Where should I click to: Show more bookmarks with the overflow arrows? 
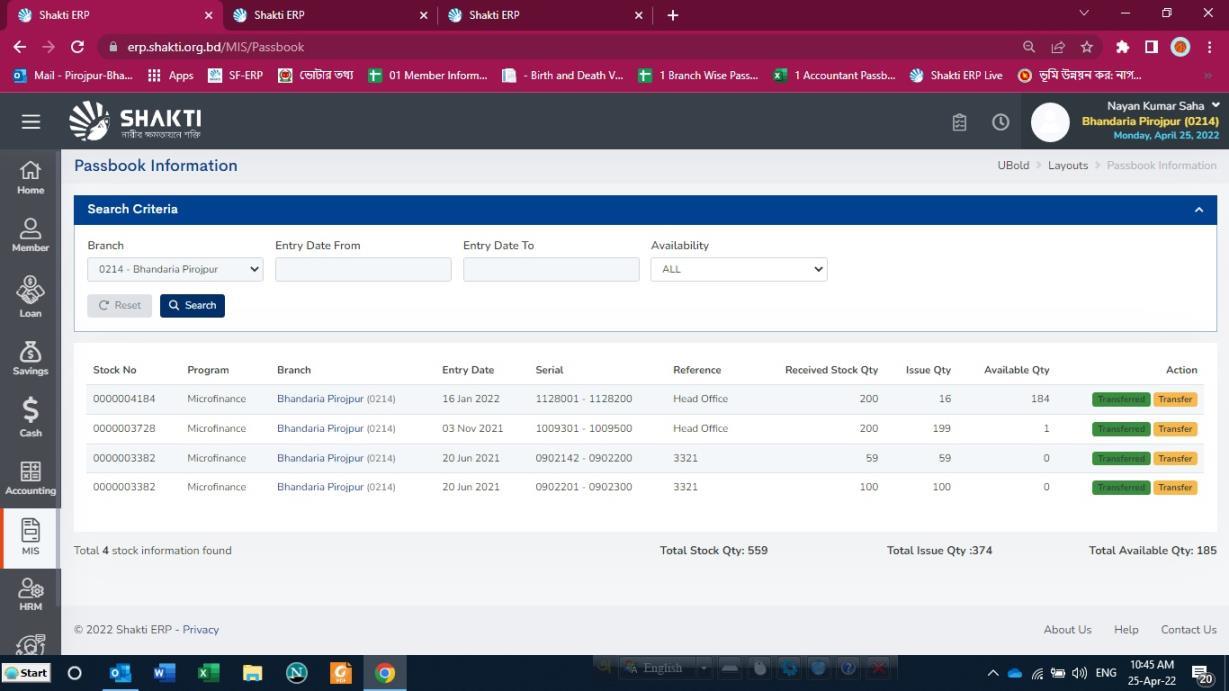(x=1209, y=75)
